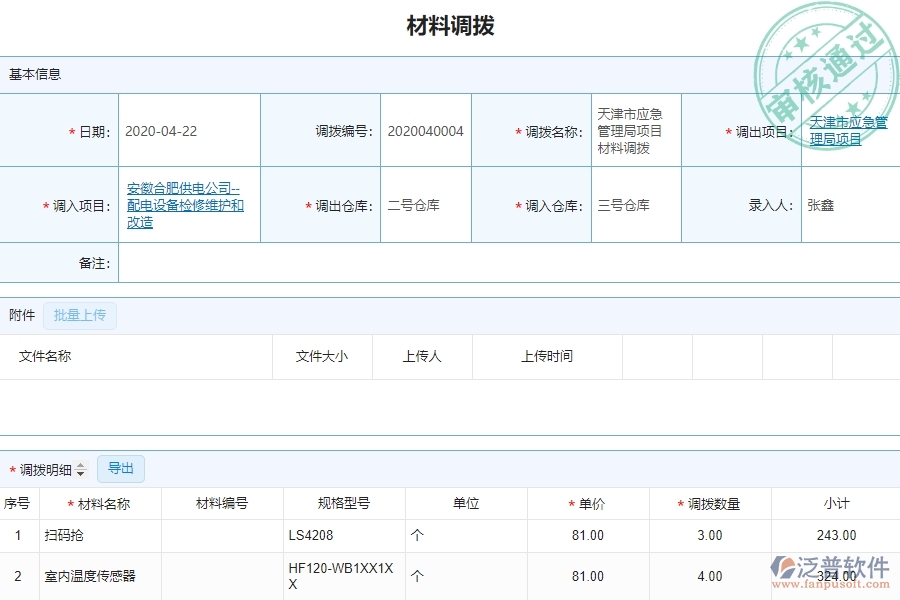900x600 pixels.
Task: Click the 单价 column header
Action: (x=592, y=503)
